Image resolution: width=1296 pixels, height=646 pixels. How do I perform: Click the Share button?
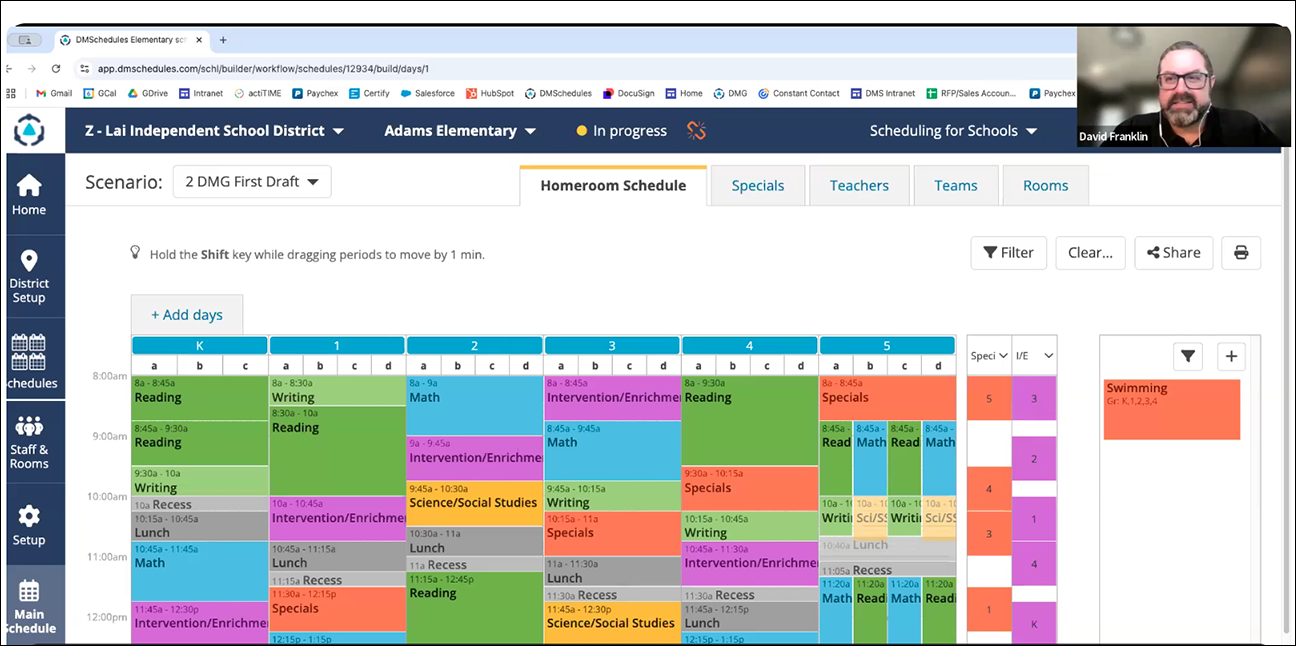pyautogui.click(x=1173, y=253)
